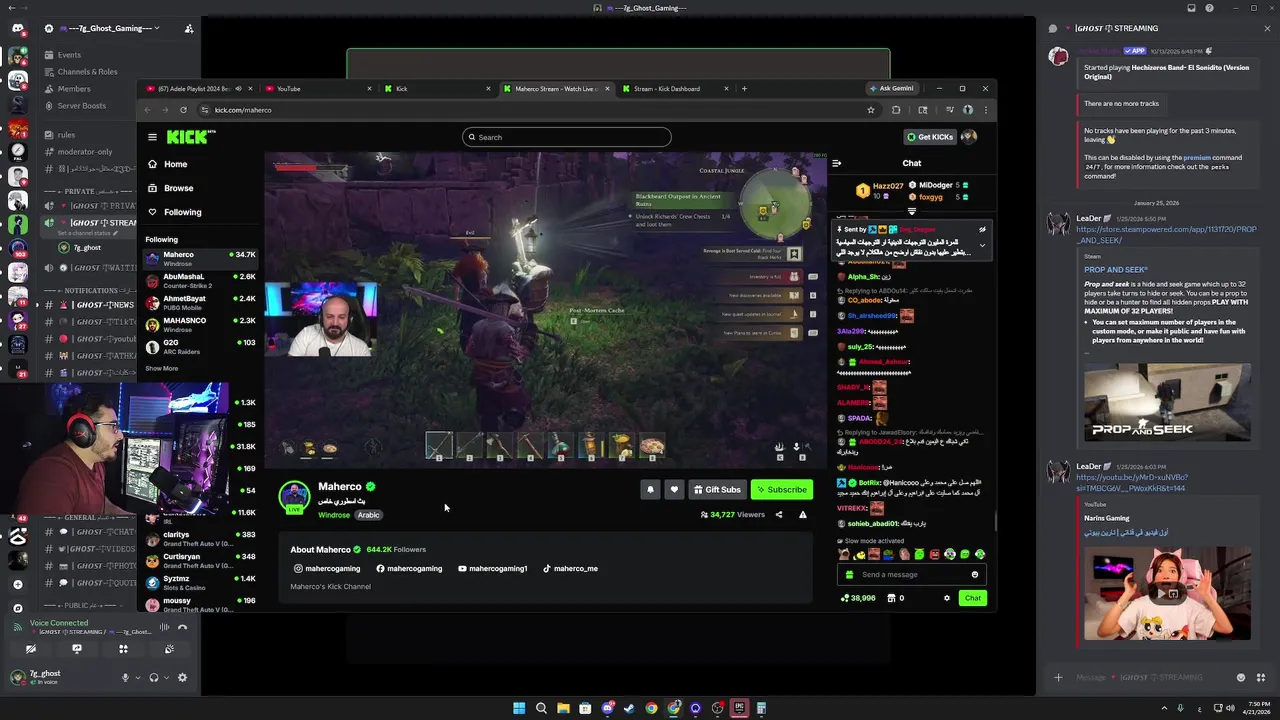Share your screen in Discord
The height and width of the screenshot is (720, 1280).
tap(77, 649)
